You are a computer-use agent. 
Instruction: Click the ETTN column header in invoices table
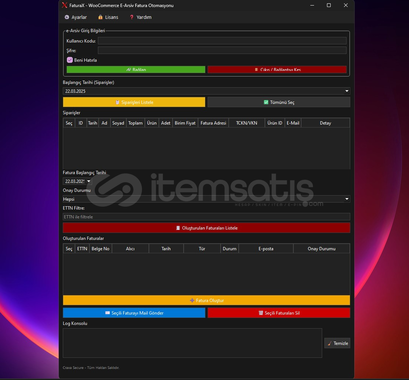pos(82,249)
